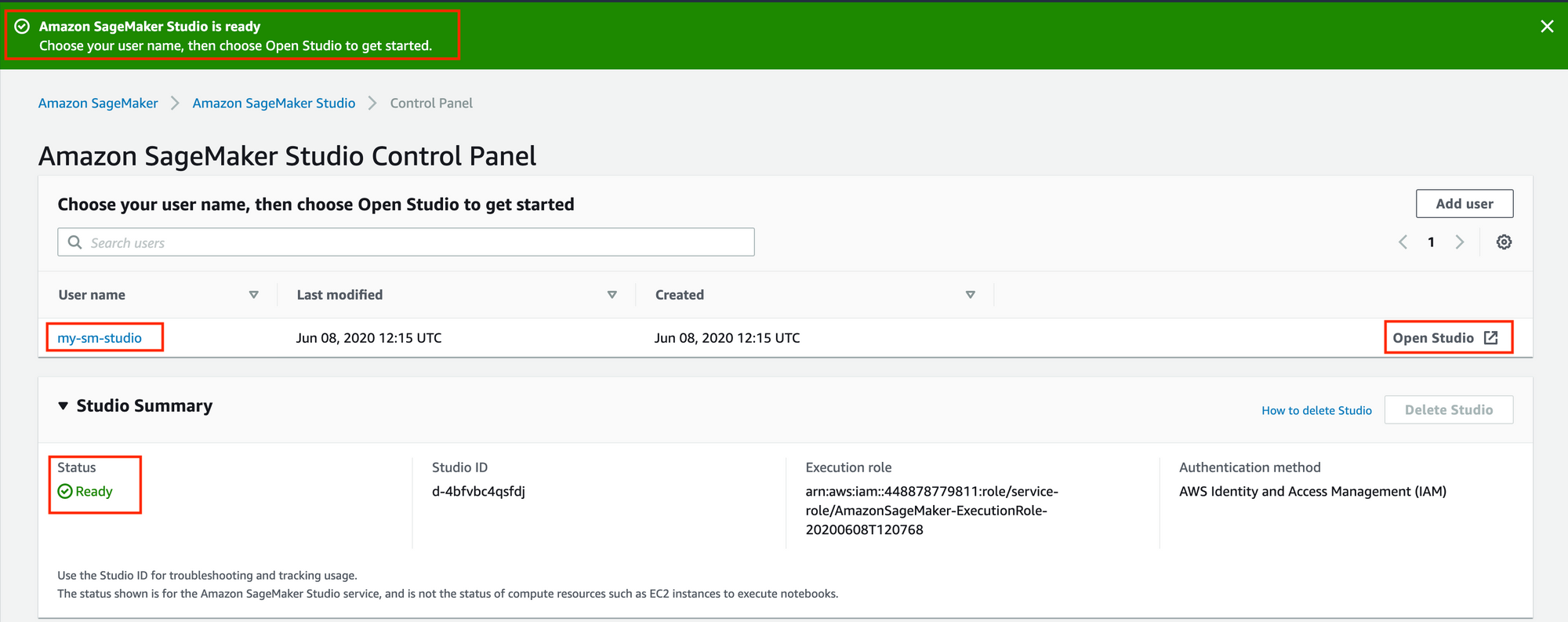Screen dimensions: 1568x622
Task: Dismiss the green SageMaker Studio ready banner
Action: pyautogui.click(x=1546, y=27)
